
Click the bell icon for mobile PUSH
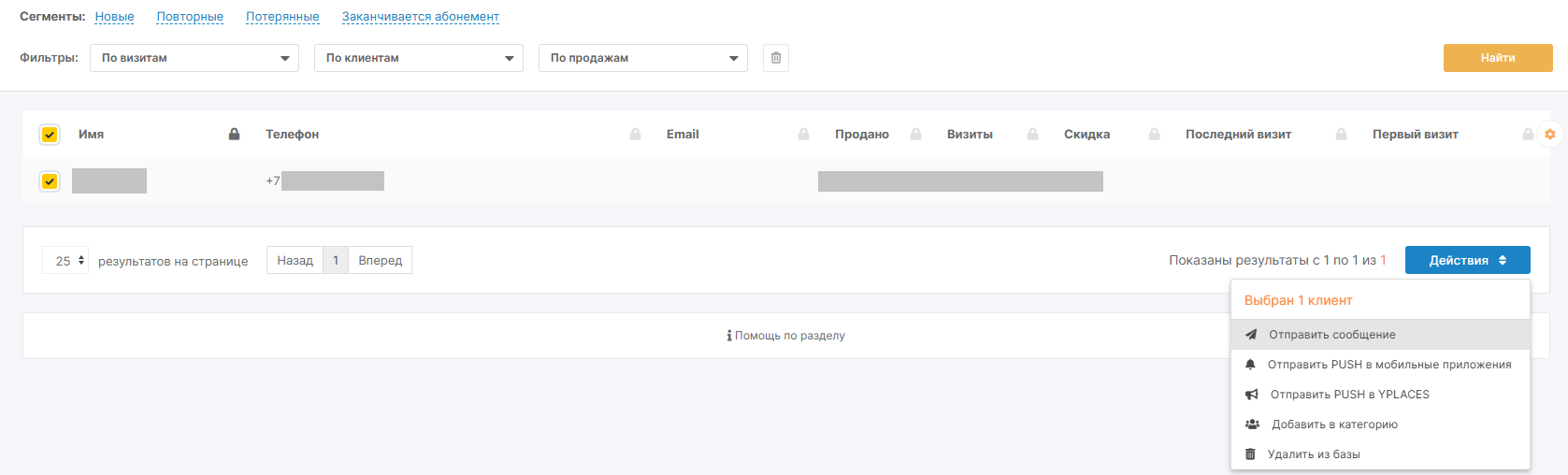tap(1250, 365)
